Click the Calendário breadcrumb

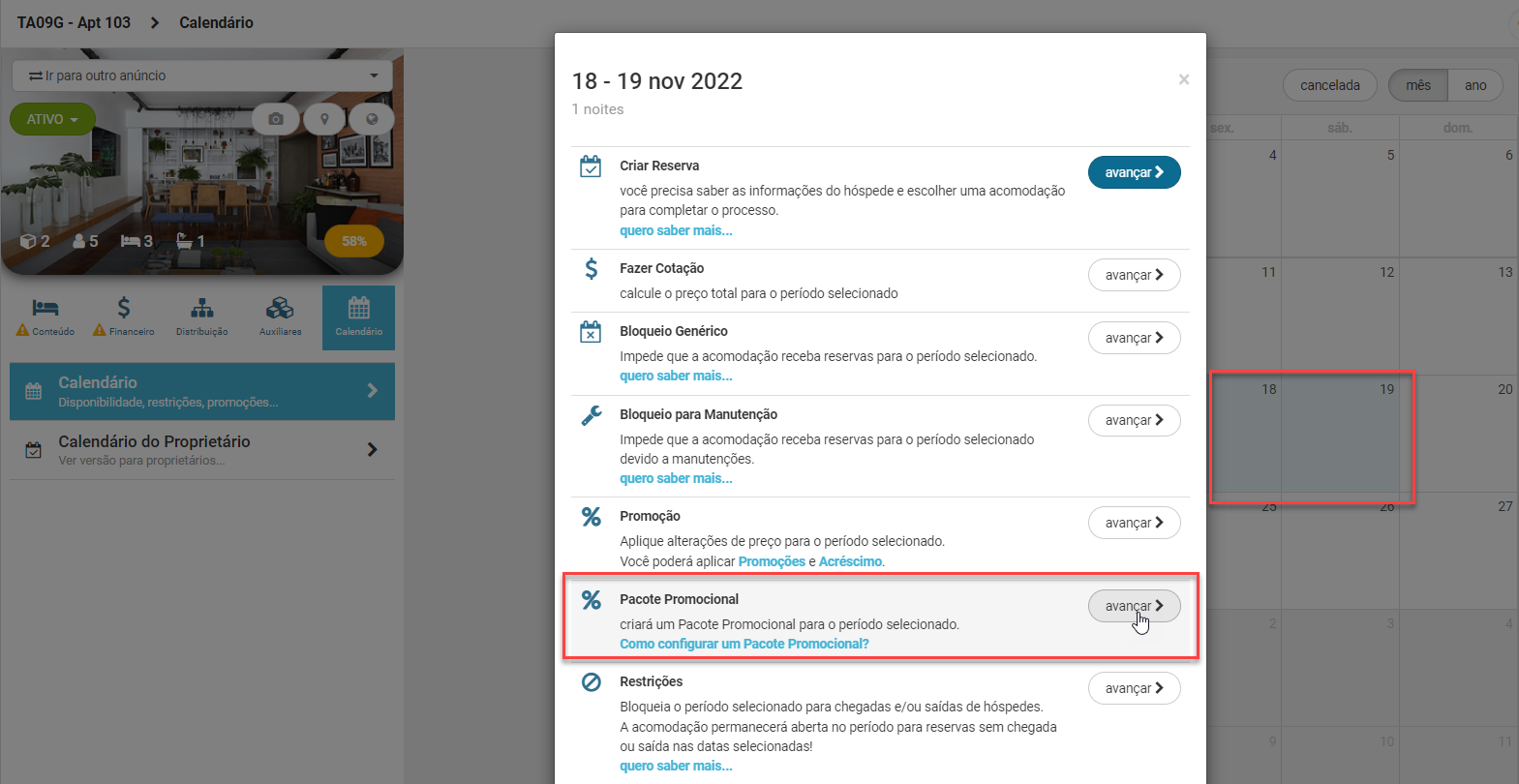tap(216, 22)
